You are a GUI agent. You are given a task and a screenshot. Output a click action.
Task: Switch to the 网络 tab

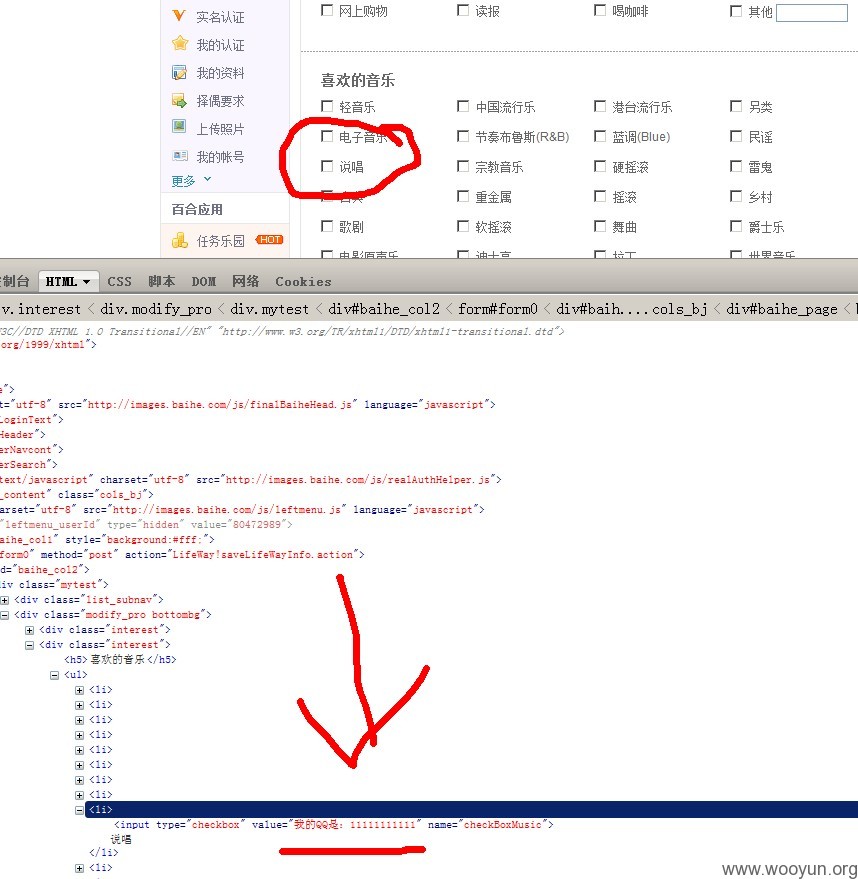(x=245, y=281)
